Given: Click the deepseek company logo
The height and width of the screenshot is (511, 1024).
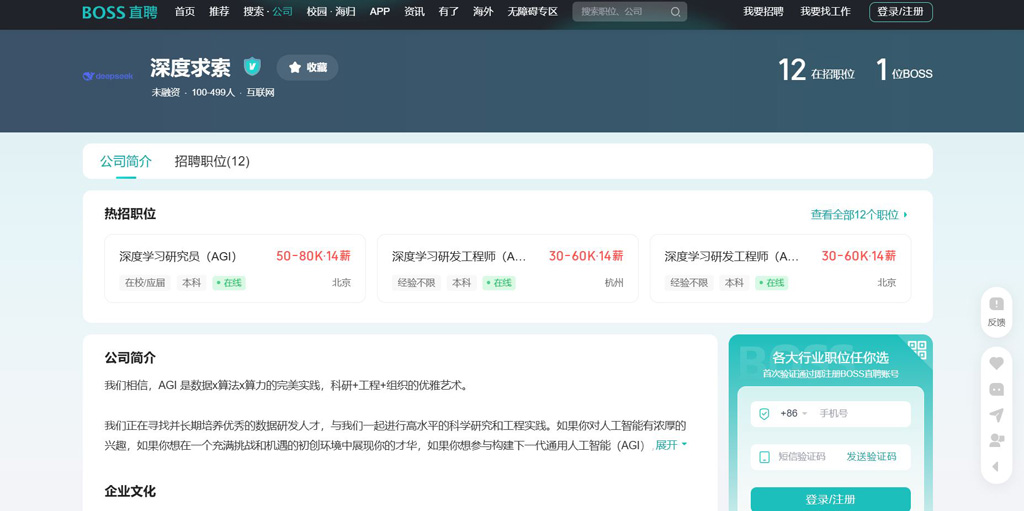Looking at the screenshot, I should 108,76.
